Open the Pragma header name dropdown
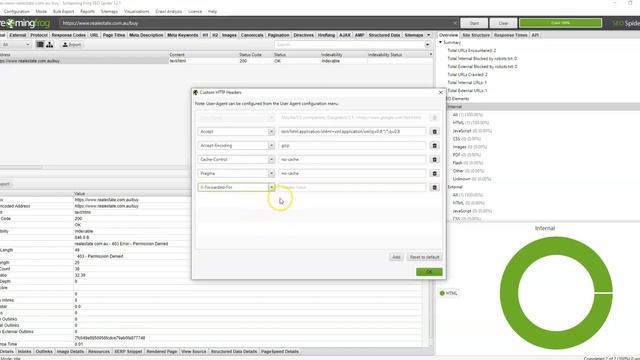The image size is (640, 360). tap(271, 173)
